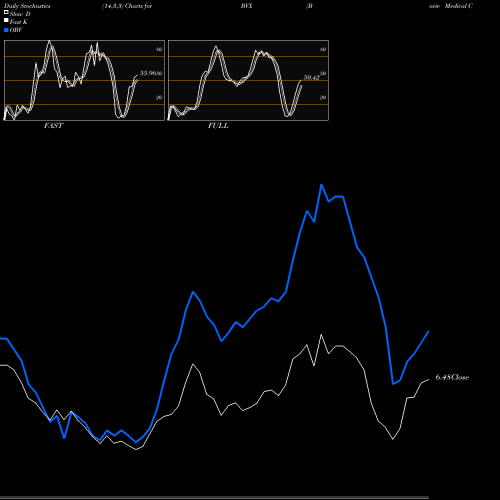
Task: Open the FAST stochastic chart panel
Action: pyautogui.click(x=84, y=80)
